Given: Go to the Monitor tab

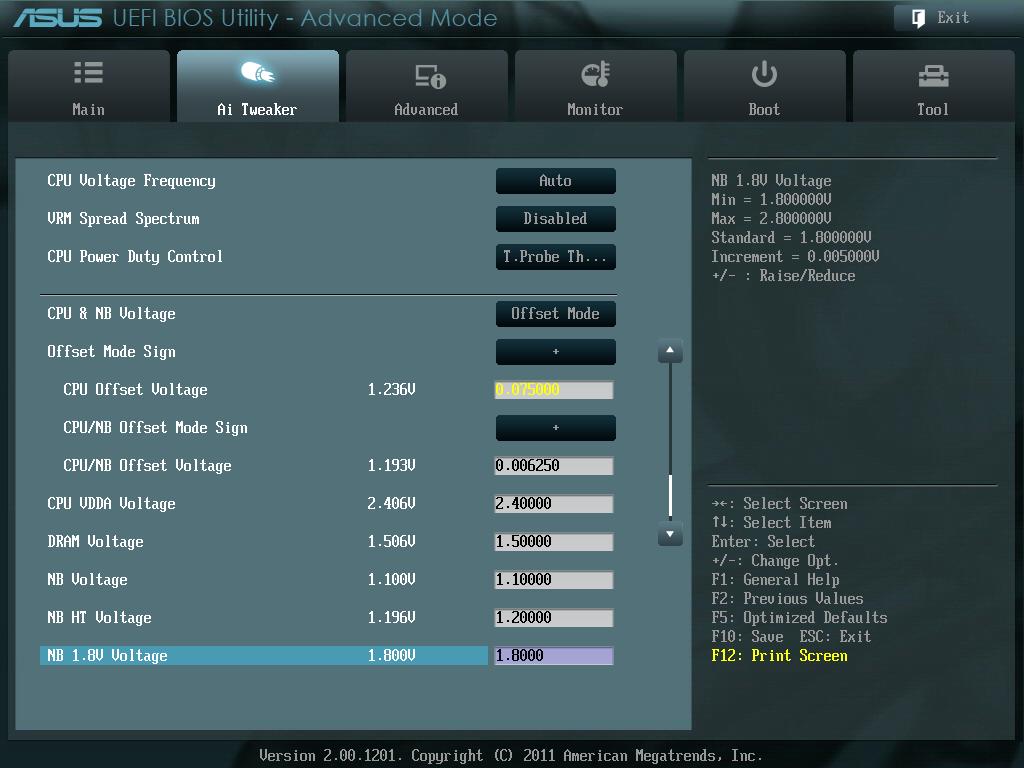Looking at the screenshot, I should click(x=596, y=86).
